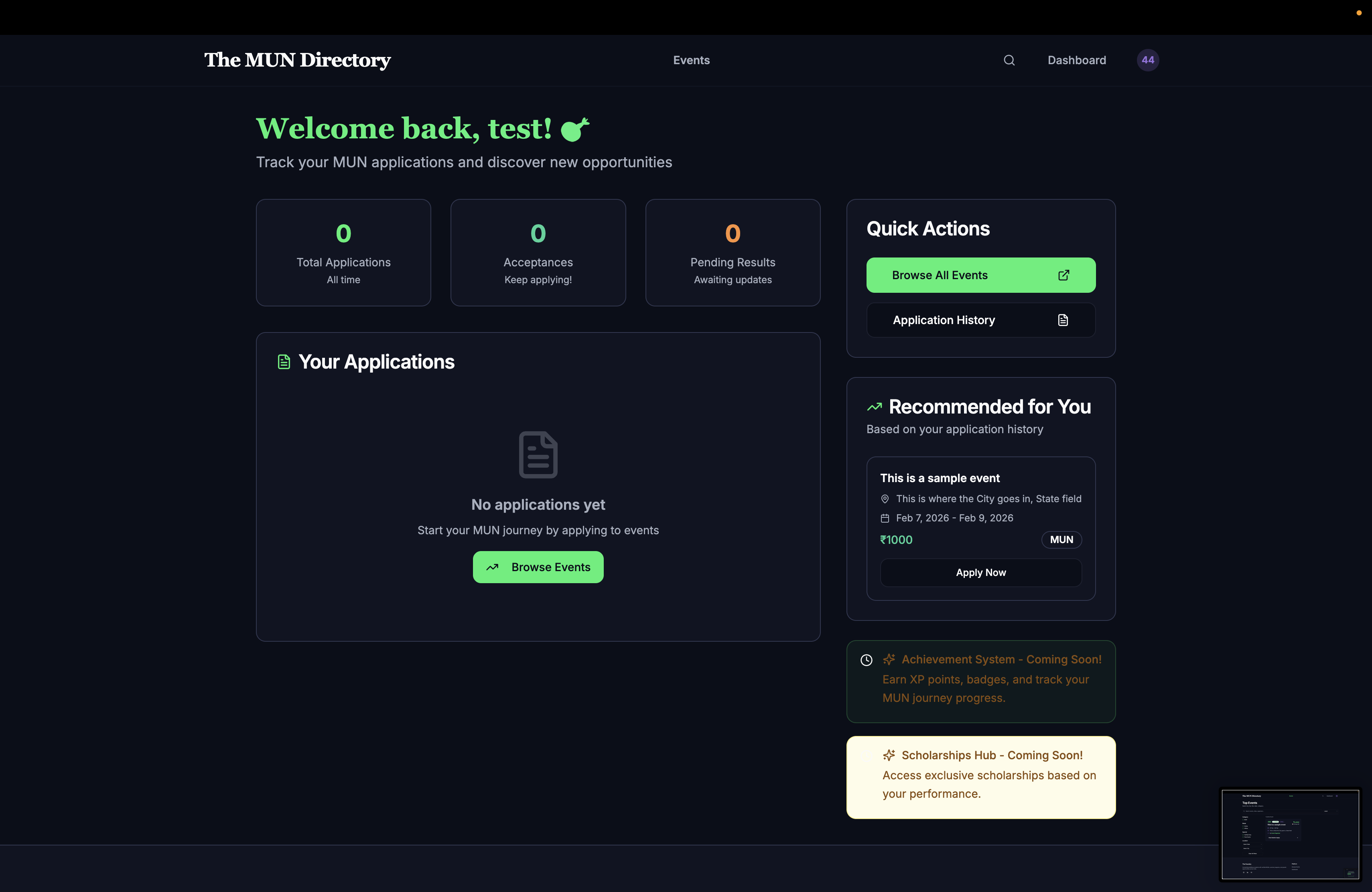
Task: Go to Dashboard in the navbar
Action: pos(1076,60)
